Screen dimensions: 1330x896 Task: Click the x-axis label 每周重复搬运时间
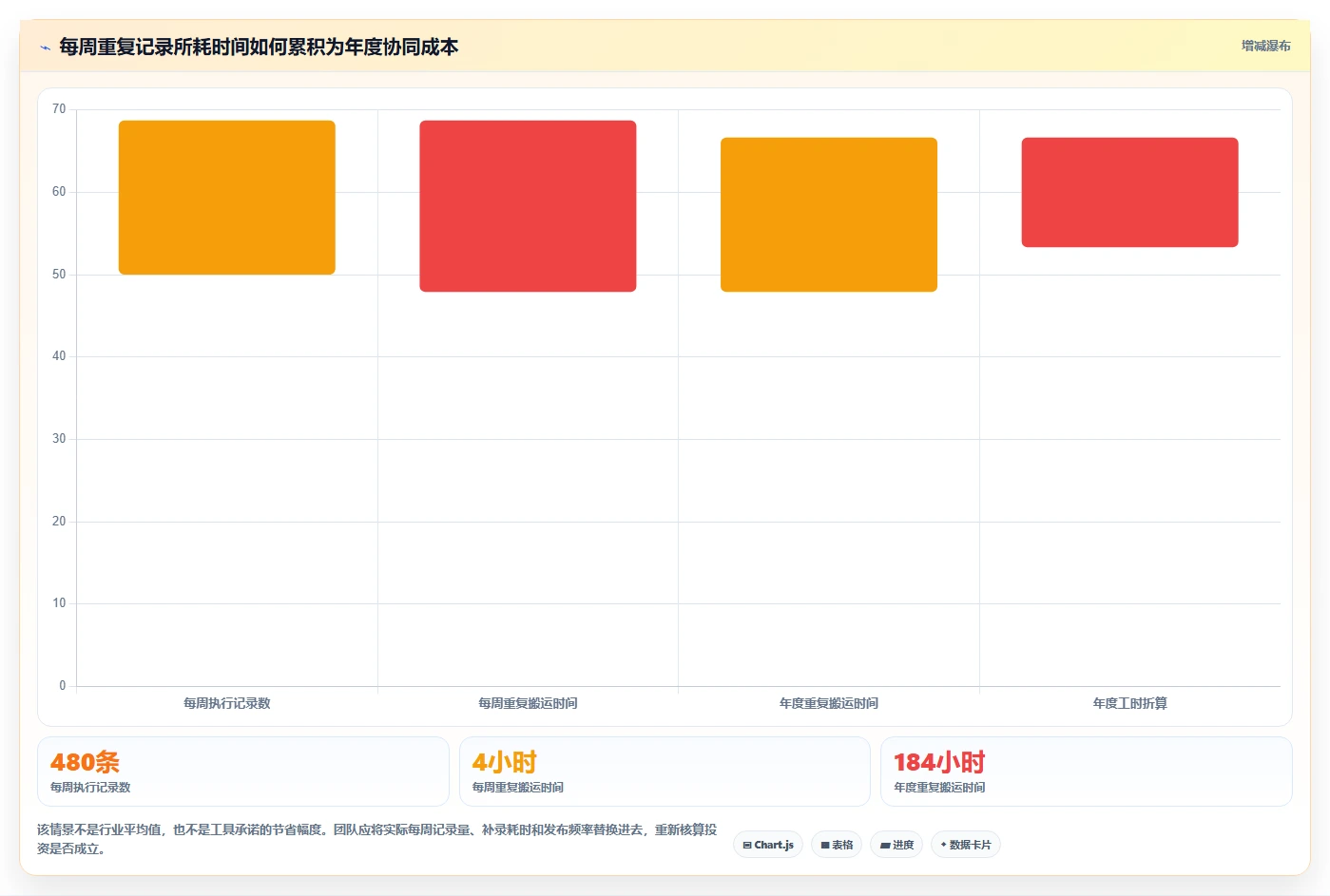(x=528, y=703)
